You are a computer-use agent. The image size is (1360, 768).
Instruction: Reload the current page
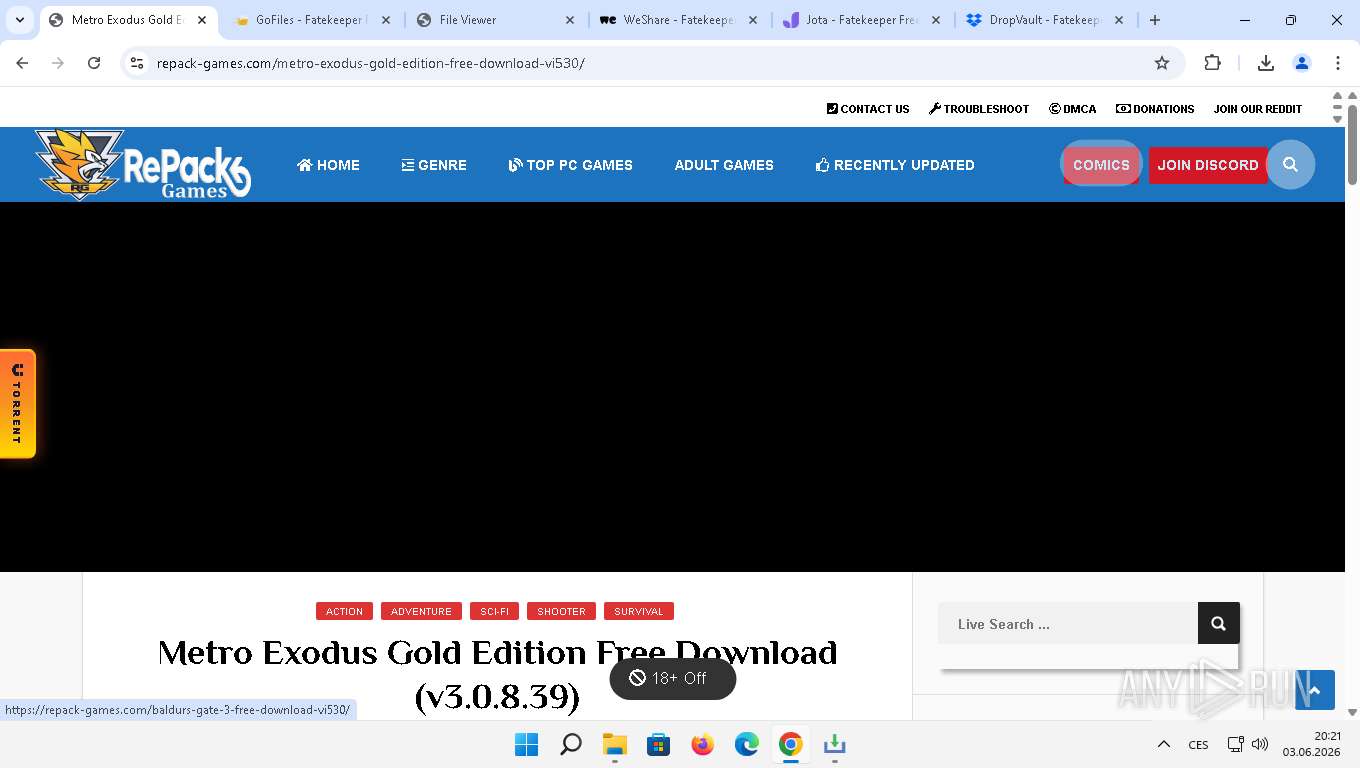tap(94, 63)
